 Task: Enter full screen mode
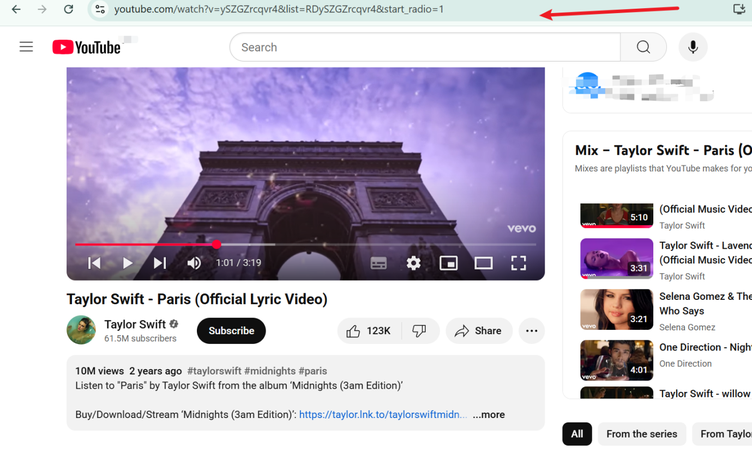point(518,263)
